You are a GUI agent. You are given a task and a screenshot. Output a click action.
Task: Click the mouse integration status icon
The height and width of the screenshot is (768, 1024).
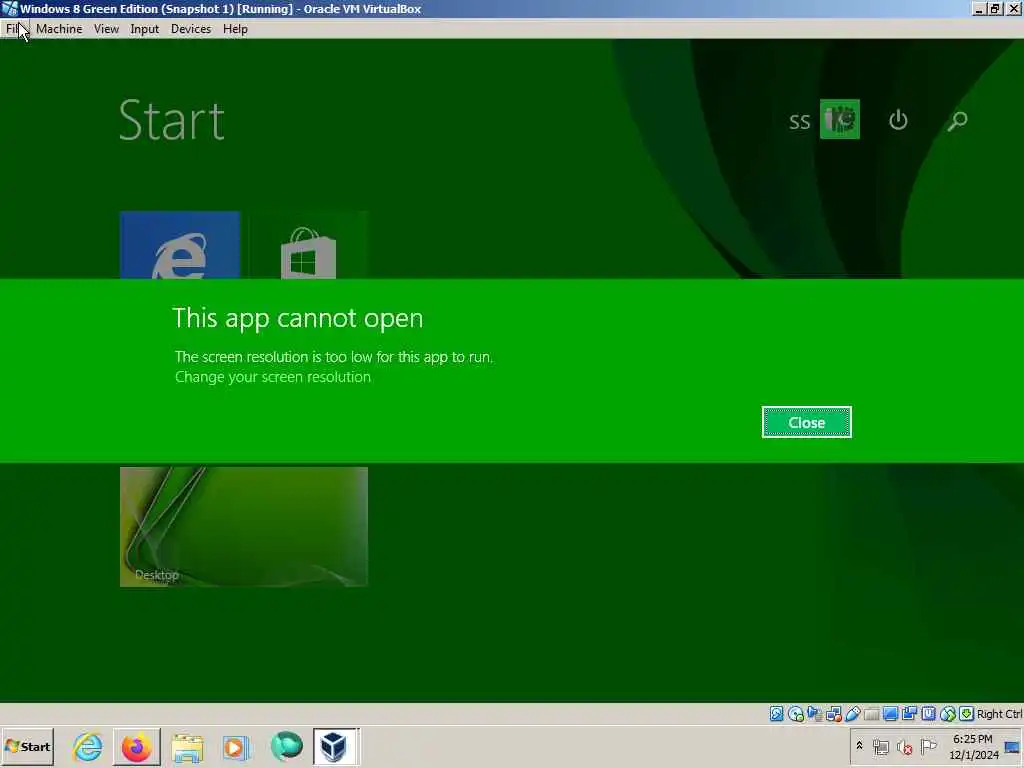pyautogui.click(x=948, y=714)
